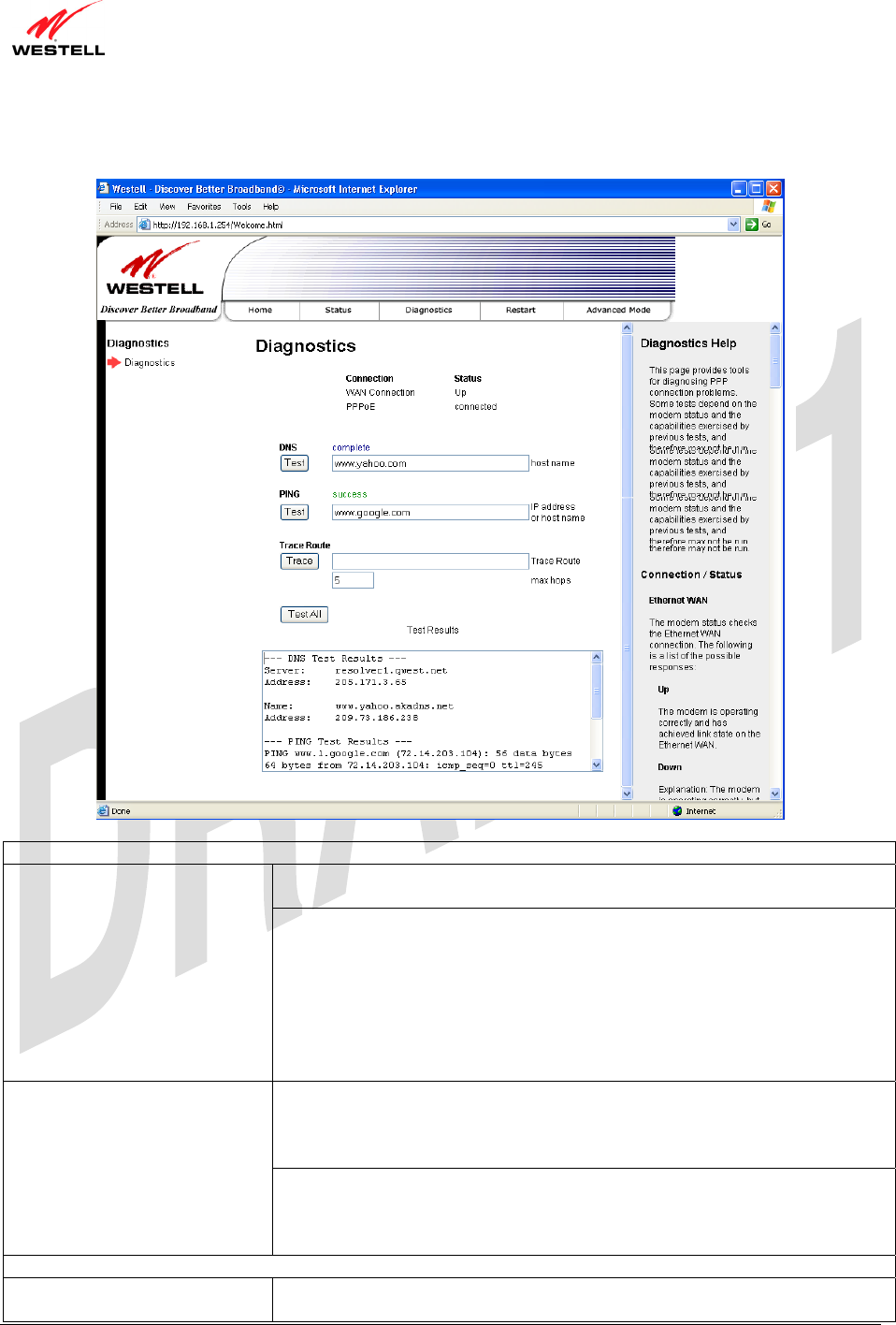896x1325 pixels.
Task: Click the DNS 'complete' status text
Action: coord(351,447)
